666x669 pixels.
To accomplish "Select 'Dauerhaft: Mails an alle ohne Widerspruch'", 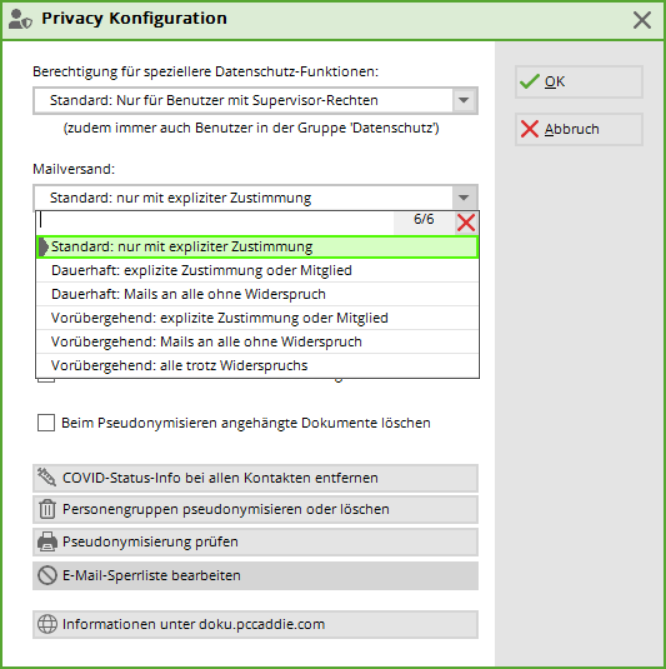I will click(x=188, y=294).
